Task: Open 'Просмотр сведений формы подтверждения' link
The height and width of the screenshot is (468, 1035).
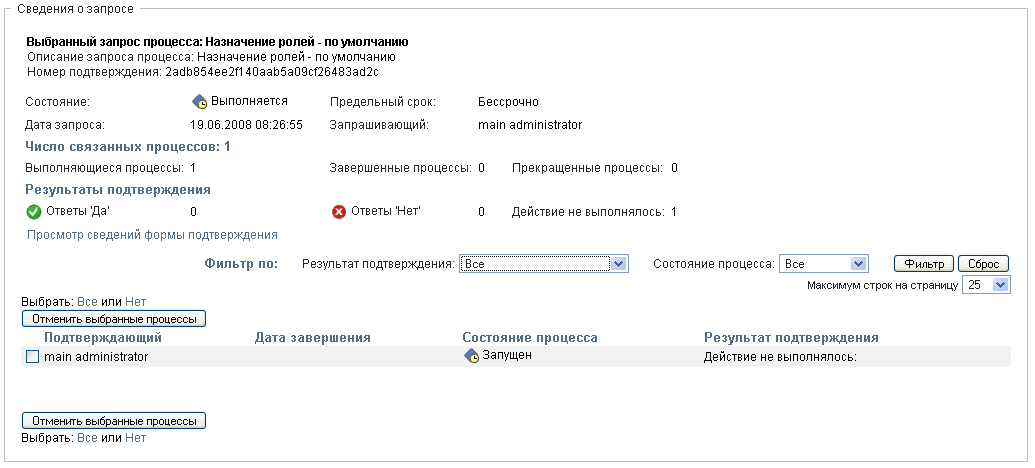Action: click(x=152, y=235)
